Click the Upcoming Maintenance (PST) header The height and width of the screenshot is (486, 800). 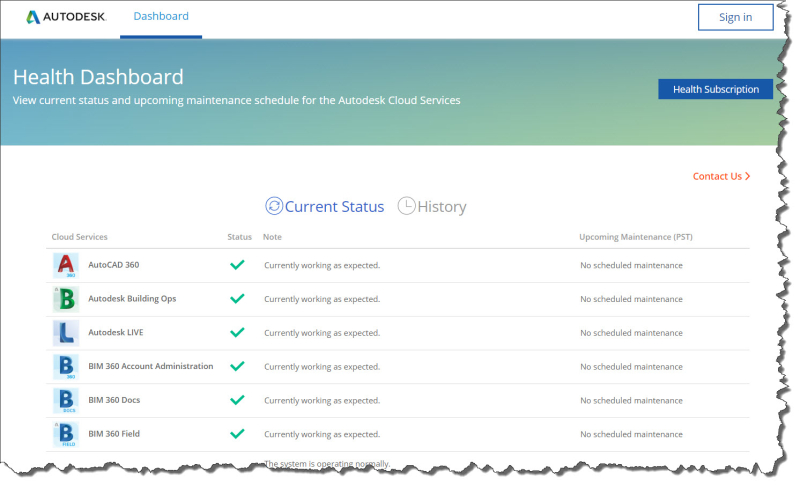[636, 237]
